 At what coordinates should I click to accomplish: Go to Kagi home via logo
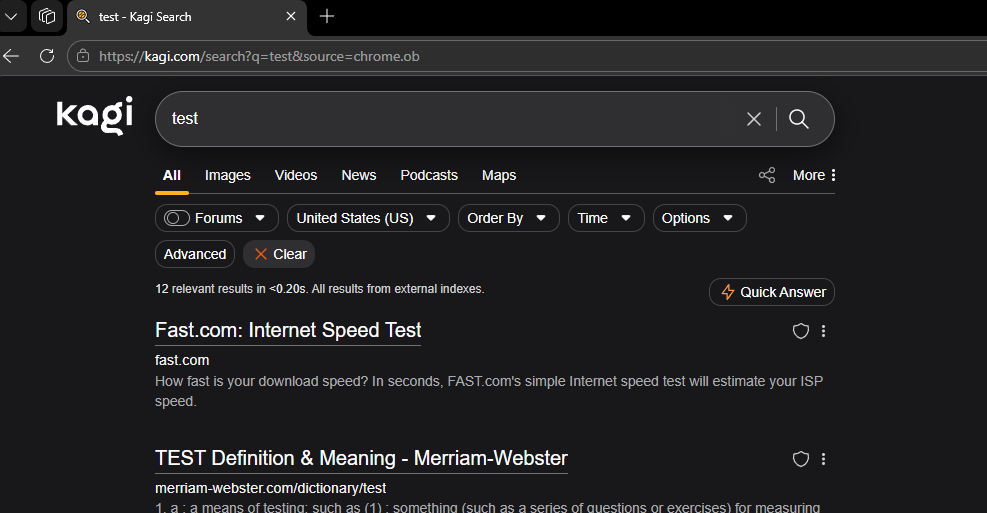[94, 116]
